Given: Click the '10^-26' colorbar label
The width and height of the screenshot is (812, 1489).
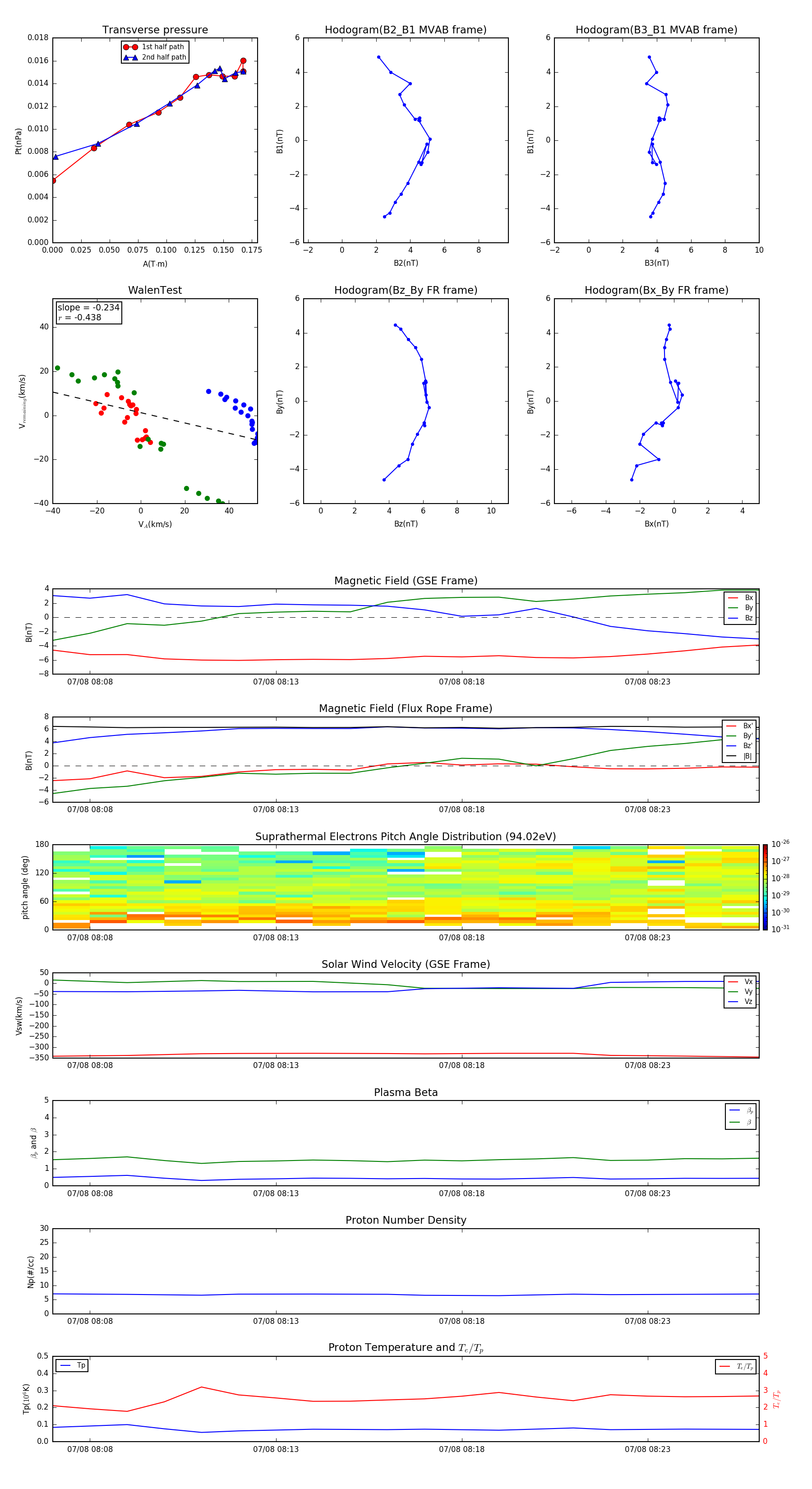Looking at the screenshot, I should pyautogui.click(x=780, y=844).
